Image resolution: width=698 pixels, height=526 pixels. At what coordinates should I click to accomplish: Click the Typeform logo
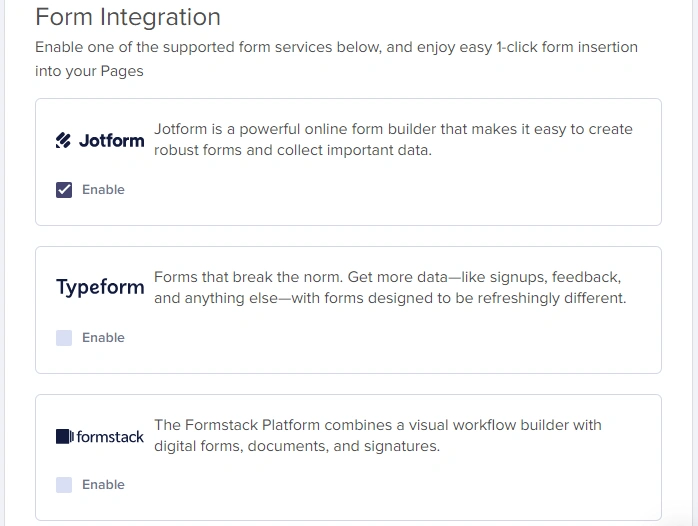pos(100,288)
